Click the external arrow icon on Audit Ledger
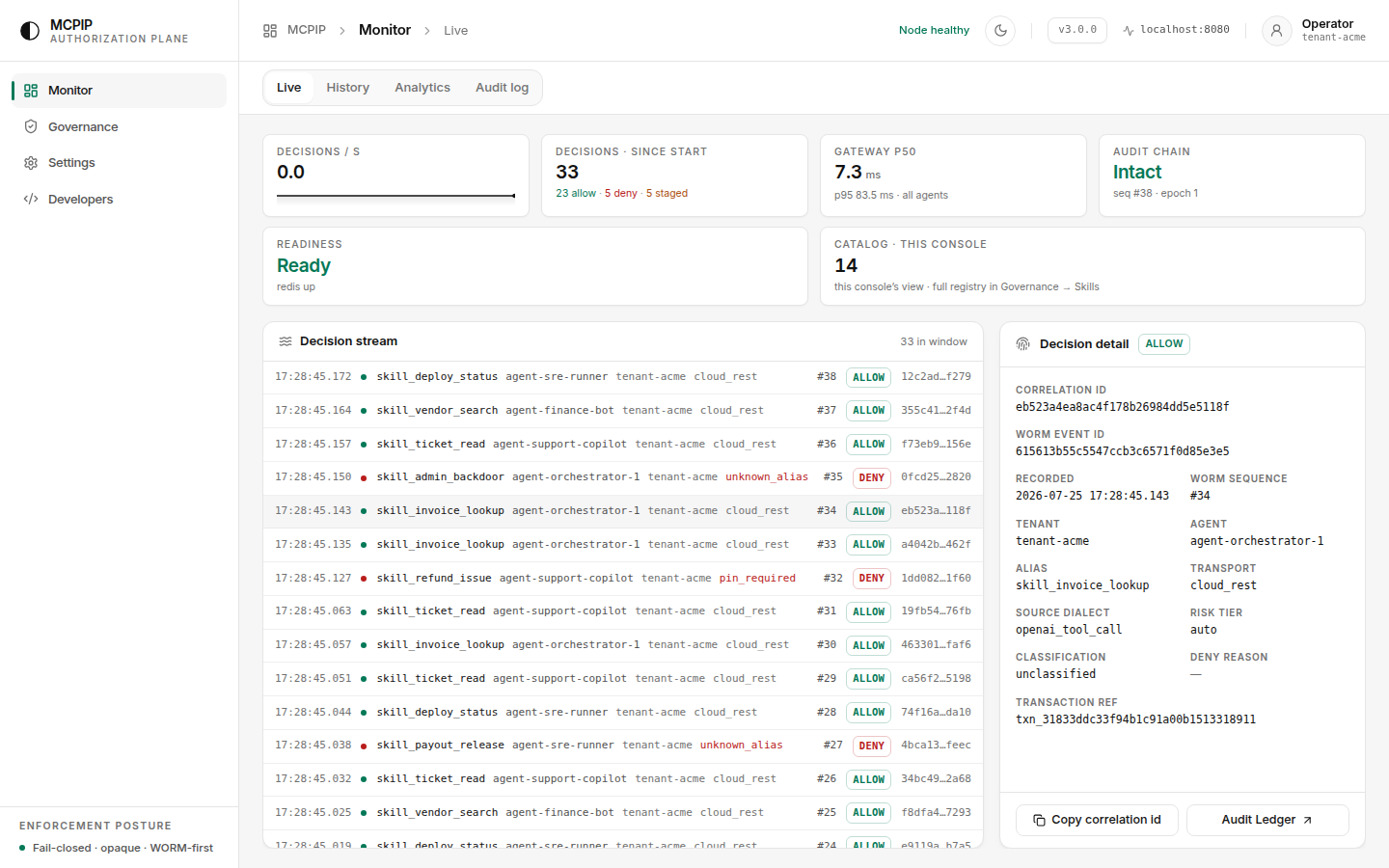Screen dimensions: 1389x868 pyautogui.click(x=1308, y=820)
